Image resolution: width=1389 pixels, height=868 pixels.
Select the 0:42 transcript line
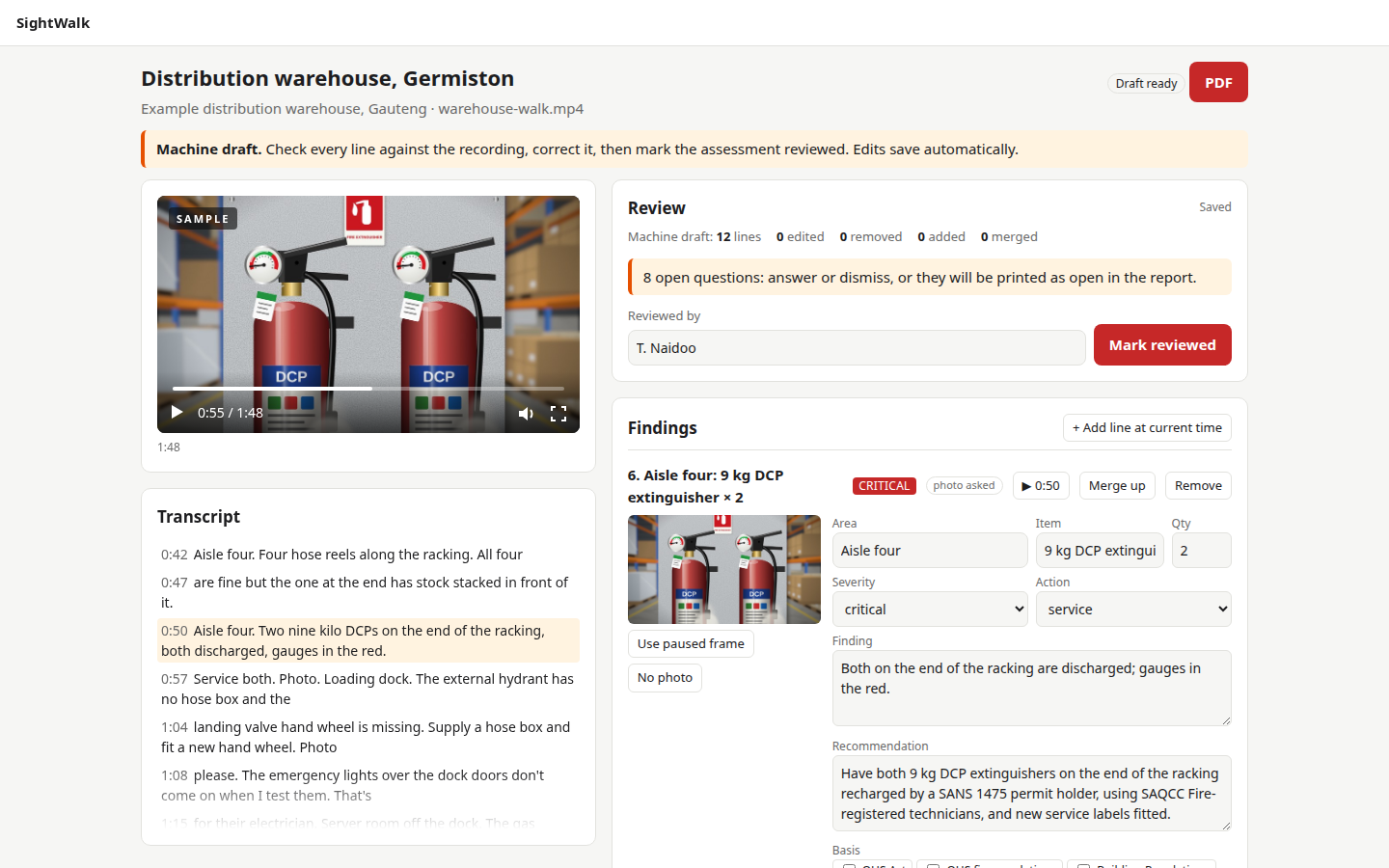368,555
